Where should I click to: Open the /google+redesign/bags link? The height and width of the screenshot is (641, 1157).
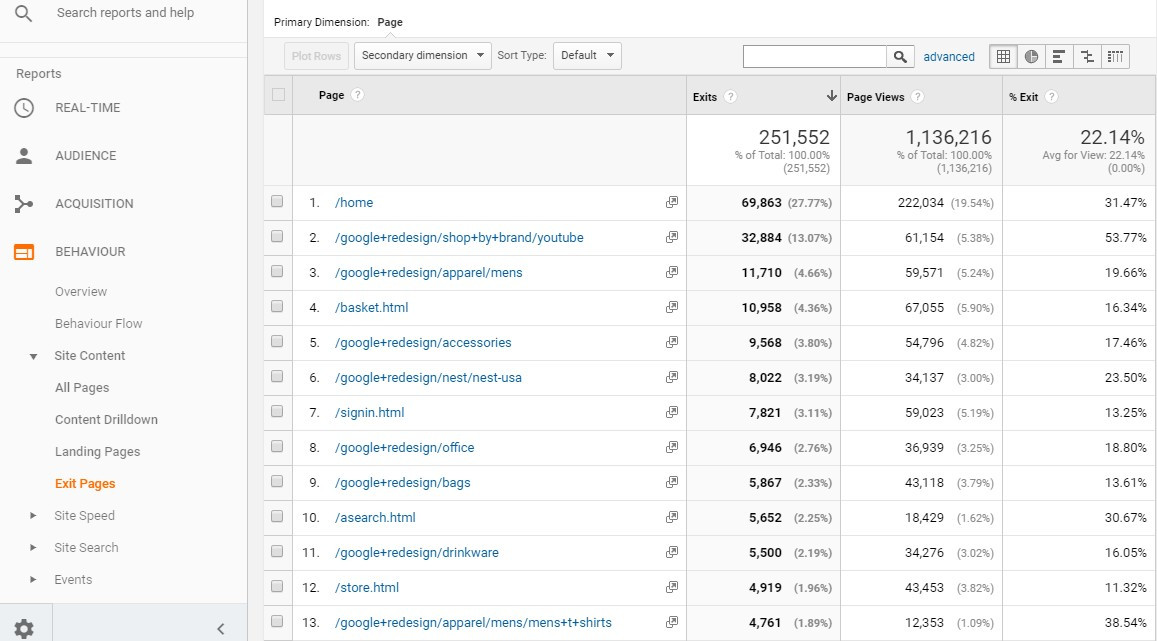click(403, 482)
